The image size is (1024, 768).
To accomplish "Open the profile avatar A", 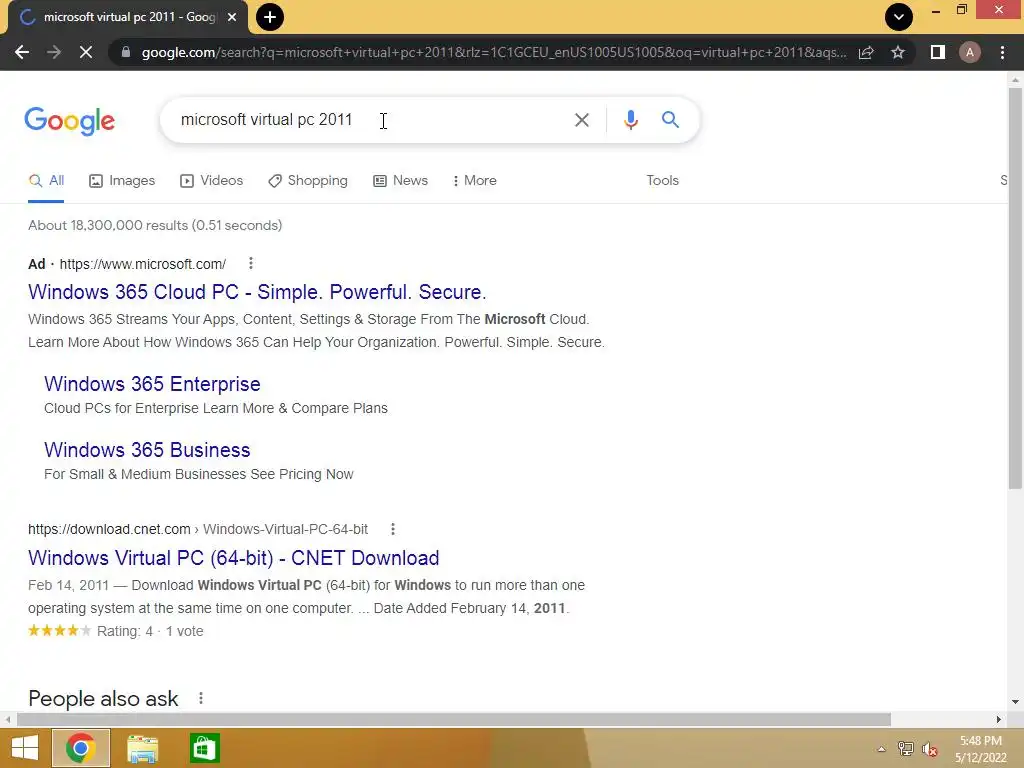I will tap(970, 52).
